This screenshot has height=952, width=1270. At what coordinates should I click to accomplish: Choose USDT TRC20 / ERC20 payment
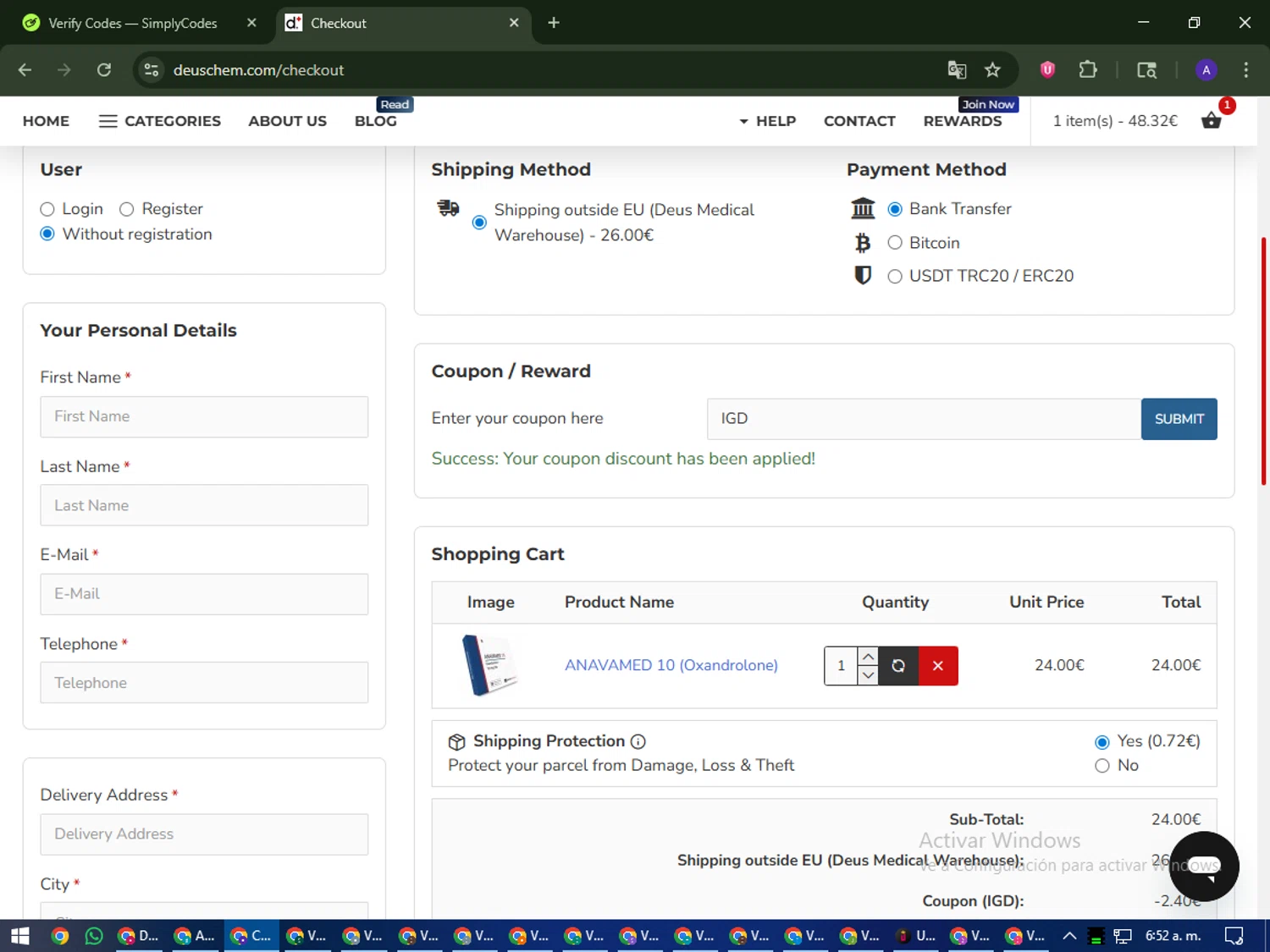[x=895, y=277]
